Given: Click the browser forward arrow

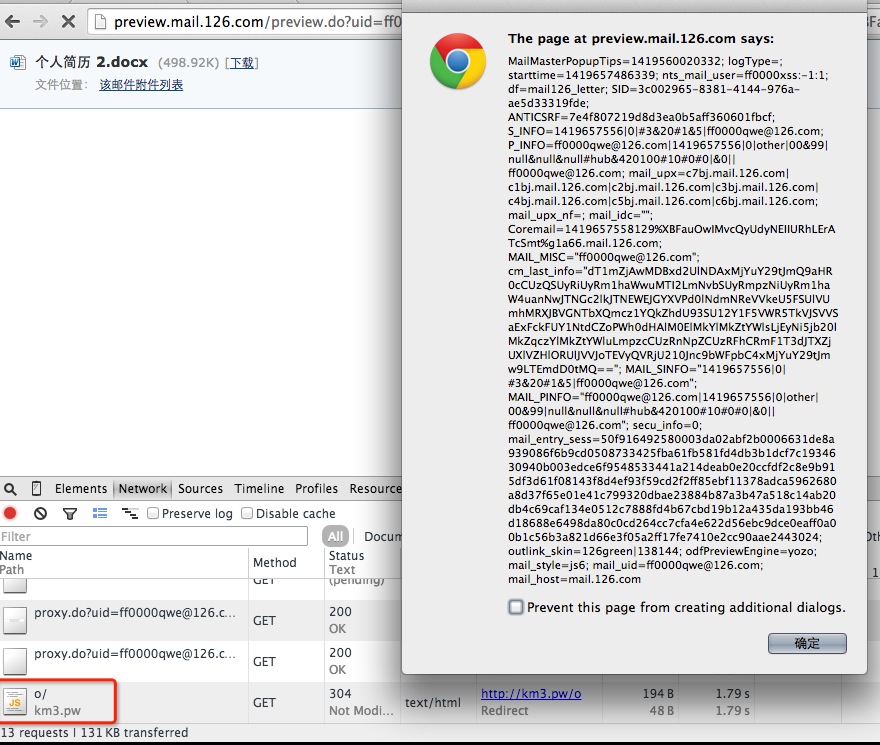Looking at the screenshot, I should pos(40,22).
